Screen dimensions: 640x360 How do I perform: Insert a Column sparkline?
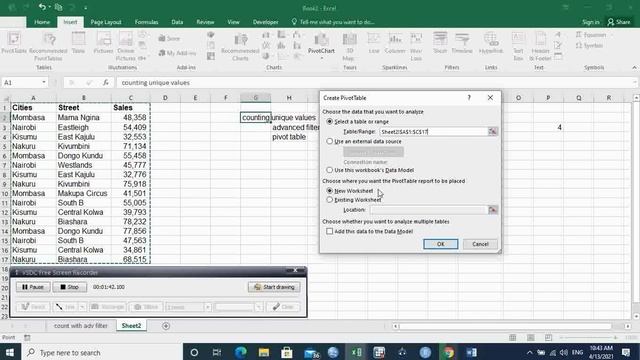(x=395, y=43)
